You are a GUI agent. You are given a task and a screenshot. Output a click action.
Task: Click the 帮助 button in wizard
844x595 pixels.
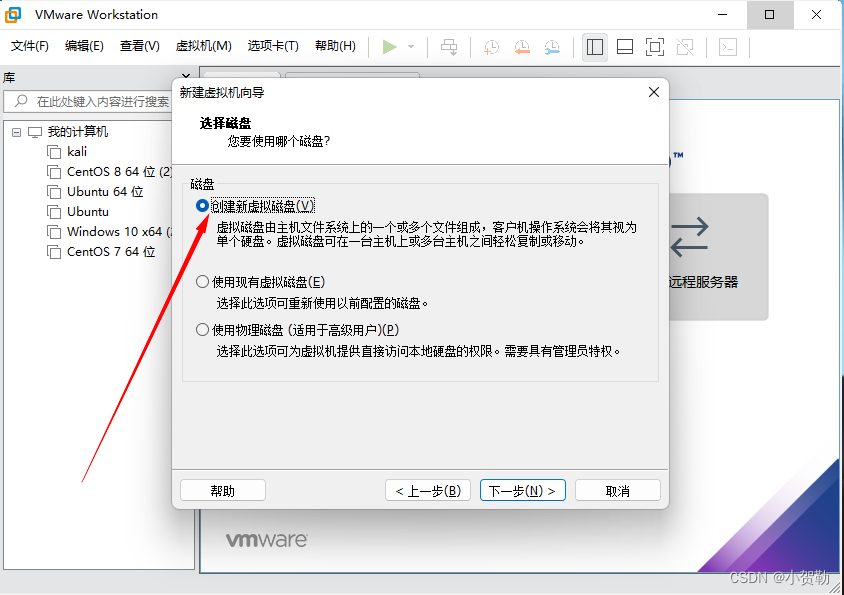point(223,491)
